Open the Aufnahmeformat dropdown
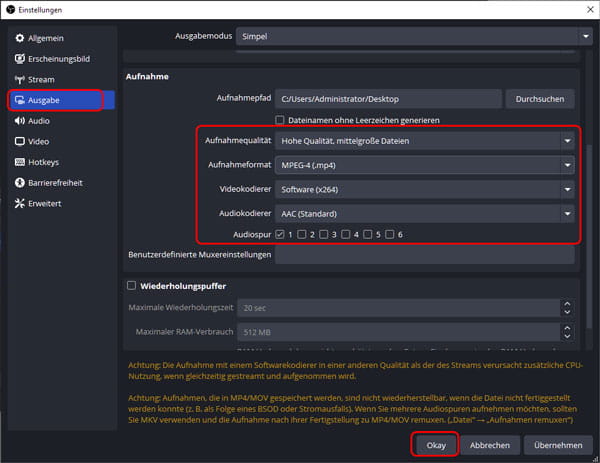 425,164
